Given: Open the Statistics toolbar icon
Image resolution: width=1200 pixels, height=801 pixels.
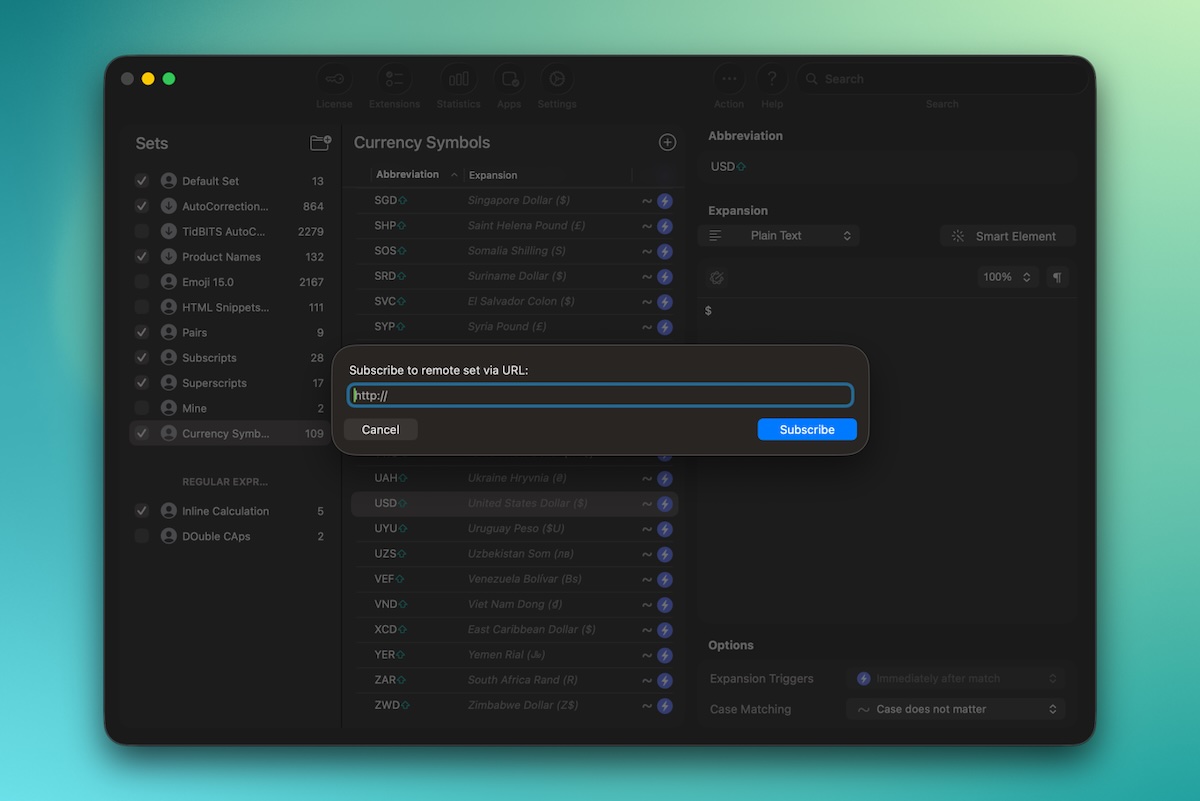Looking at the screenshot, I should [458, 80].
